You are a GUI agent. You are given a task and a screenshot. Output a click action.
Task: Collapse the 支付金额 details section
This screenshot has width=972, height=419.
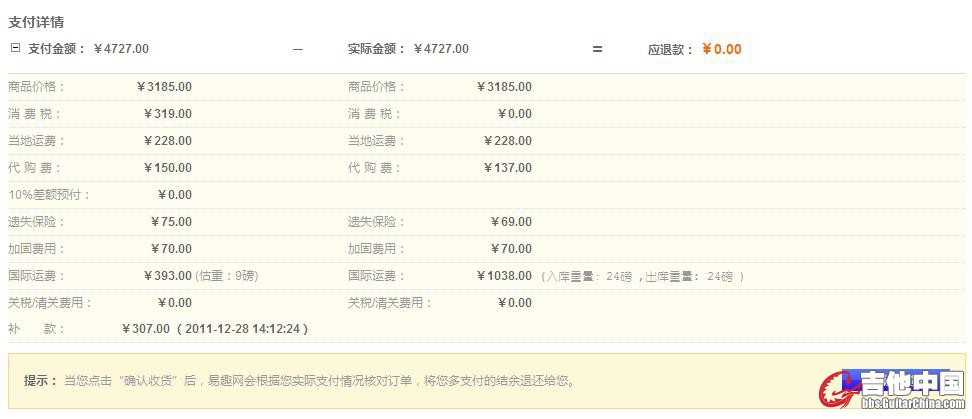[15, 48]
